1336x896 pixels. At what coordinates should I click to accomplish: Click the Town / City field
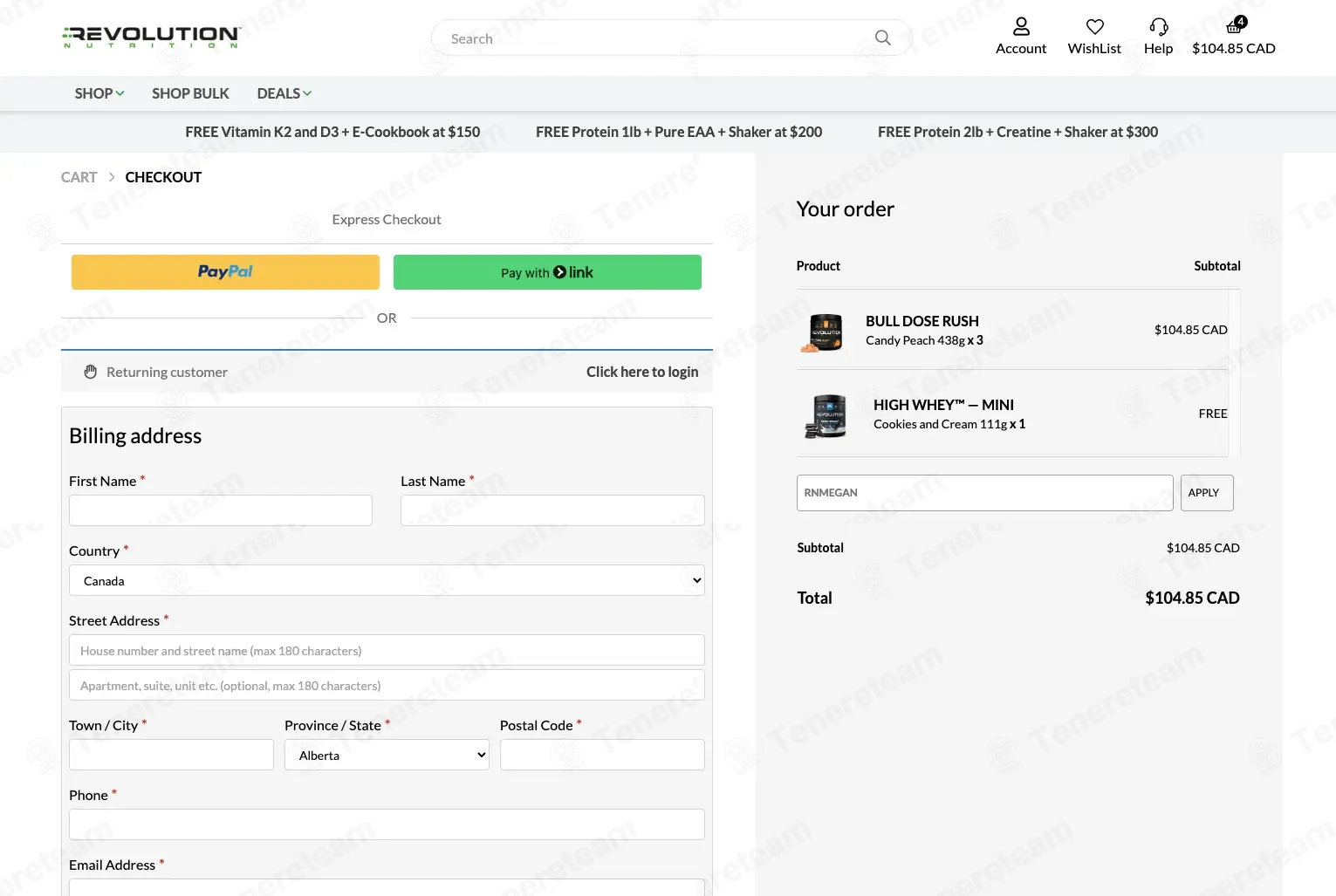171,755
